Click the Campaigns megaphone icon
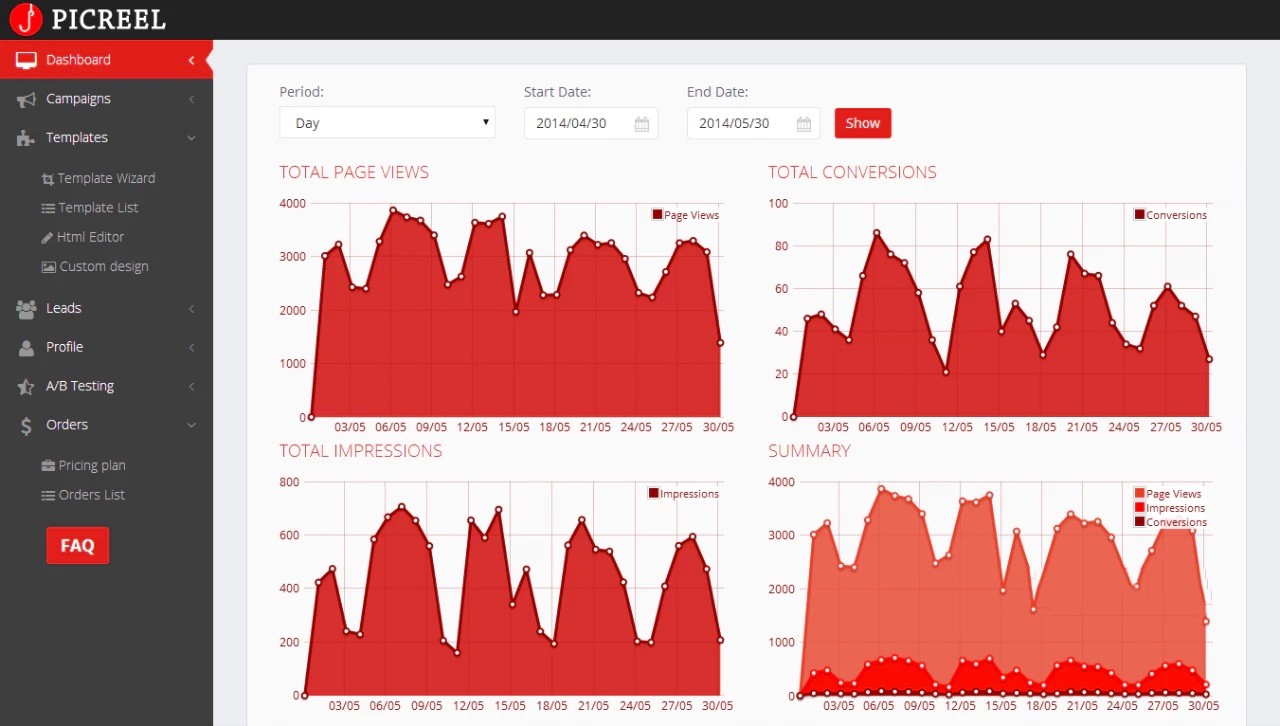The width and height of the screenshot is (1280, 726). click(26, 99)
